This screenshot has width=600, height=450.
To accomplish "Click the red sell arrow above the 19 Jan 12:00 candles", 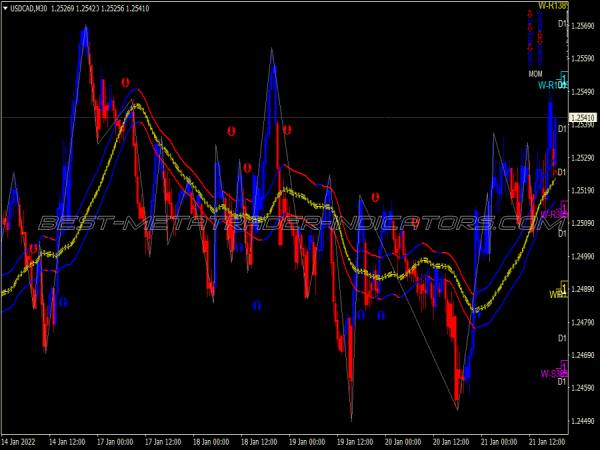I will click(375, 197).
